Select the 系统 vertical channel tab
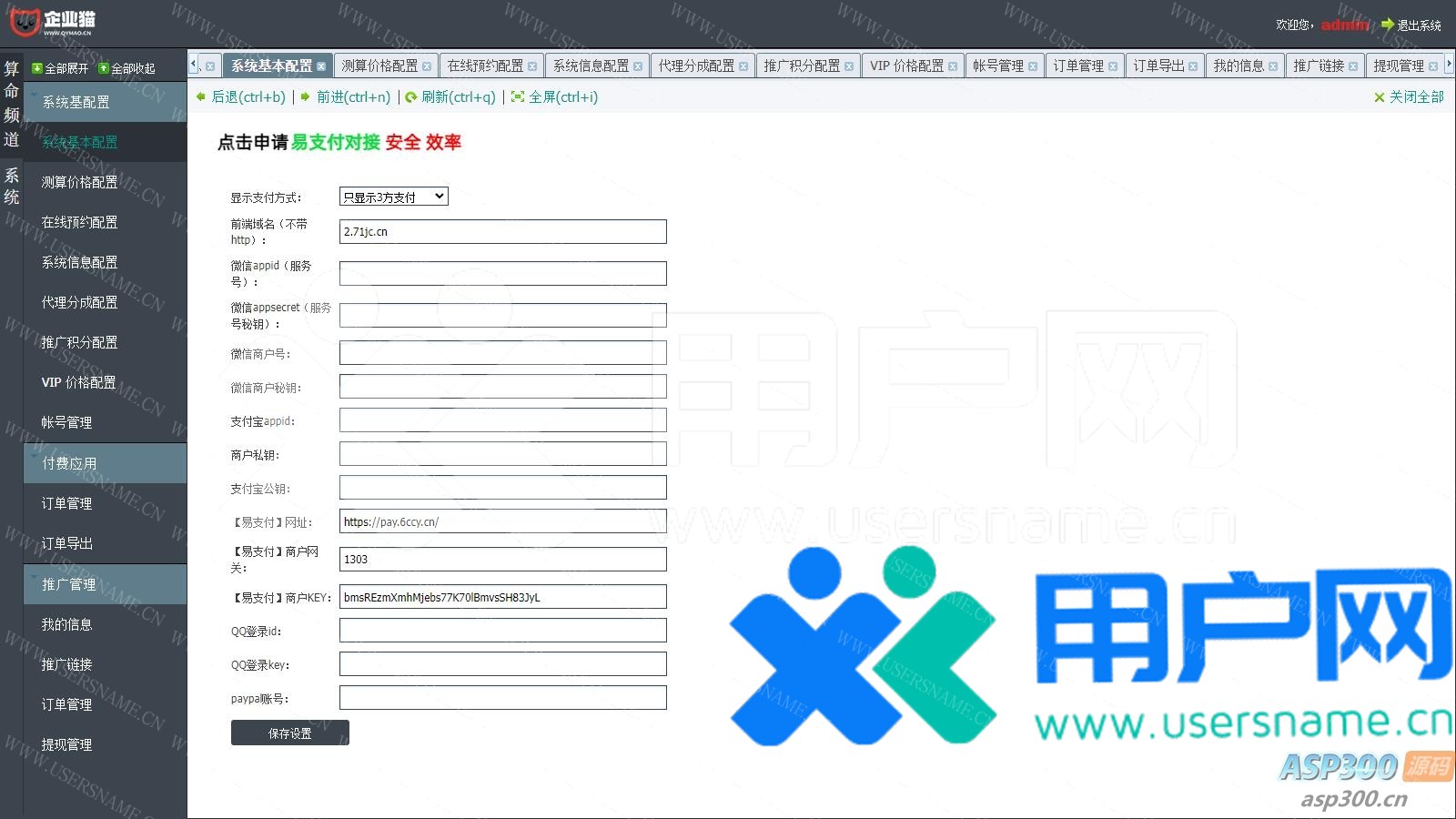This screenshot has height=819, width=1456. (x=11, y=186)
